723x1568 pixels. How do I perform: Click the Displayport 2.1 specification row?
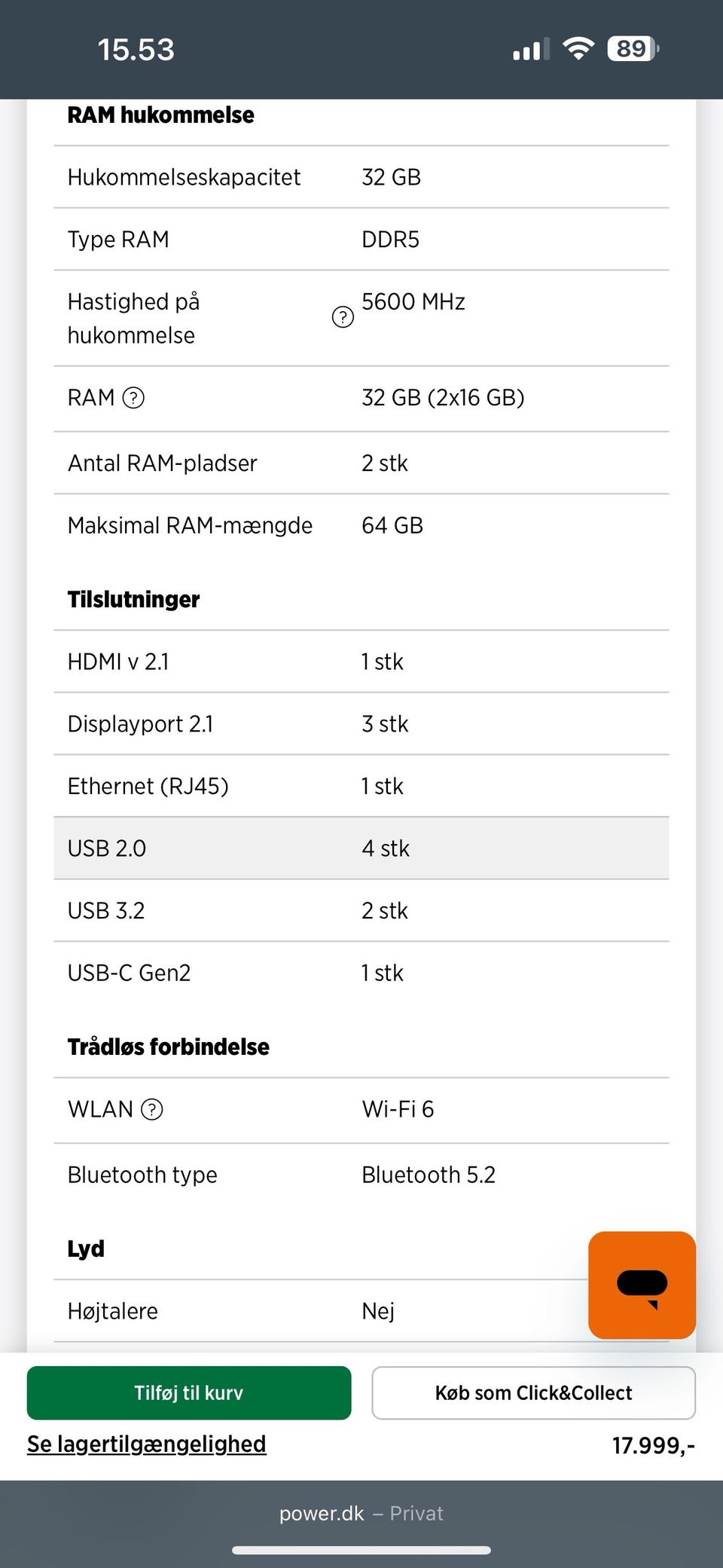[x=361, y=724]
